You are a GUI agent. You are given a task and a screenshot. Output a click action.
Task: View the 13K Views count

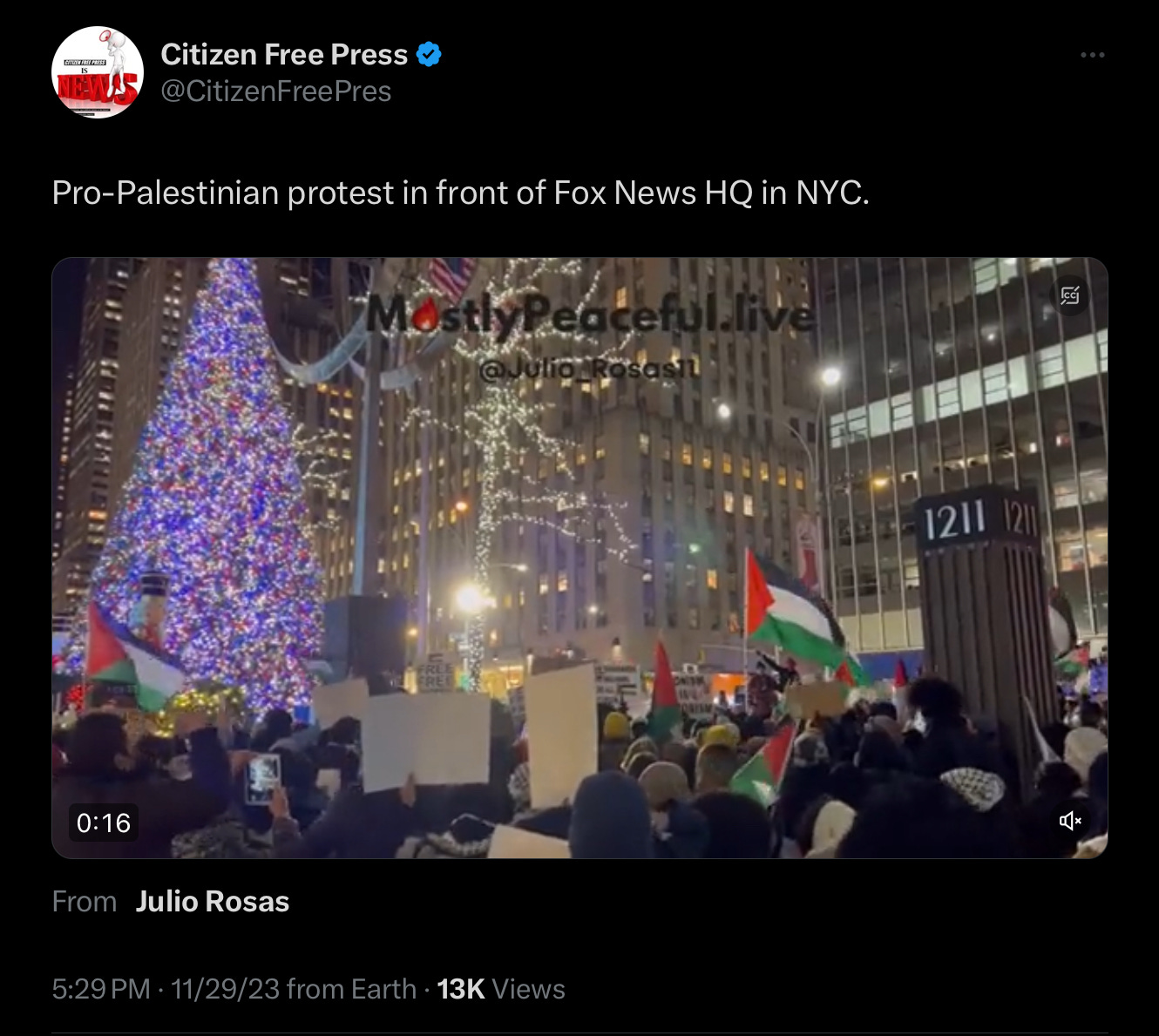coord(501,989)
